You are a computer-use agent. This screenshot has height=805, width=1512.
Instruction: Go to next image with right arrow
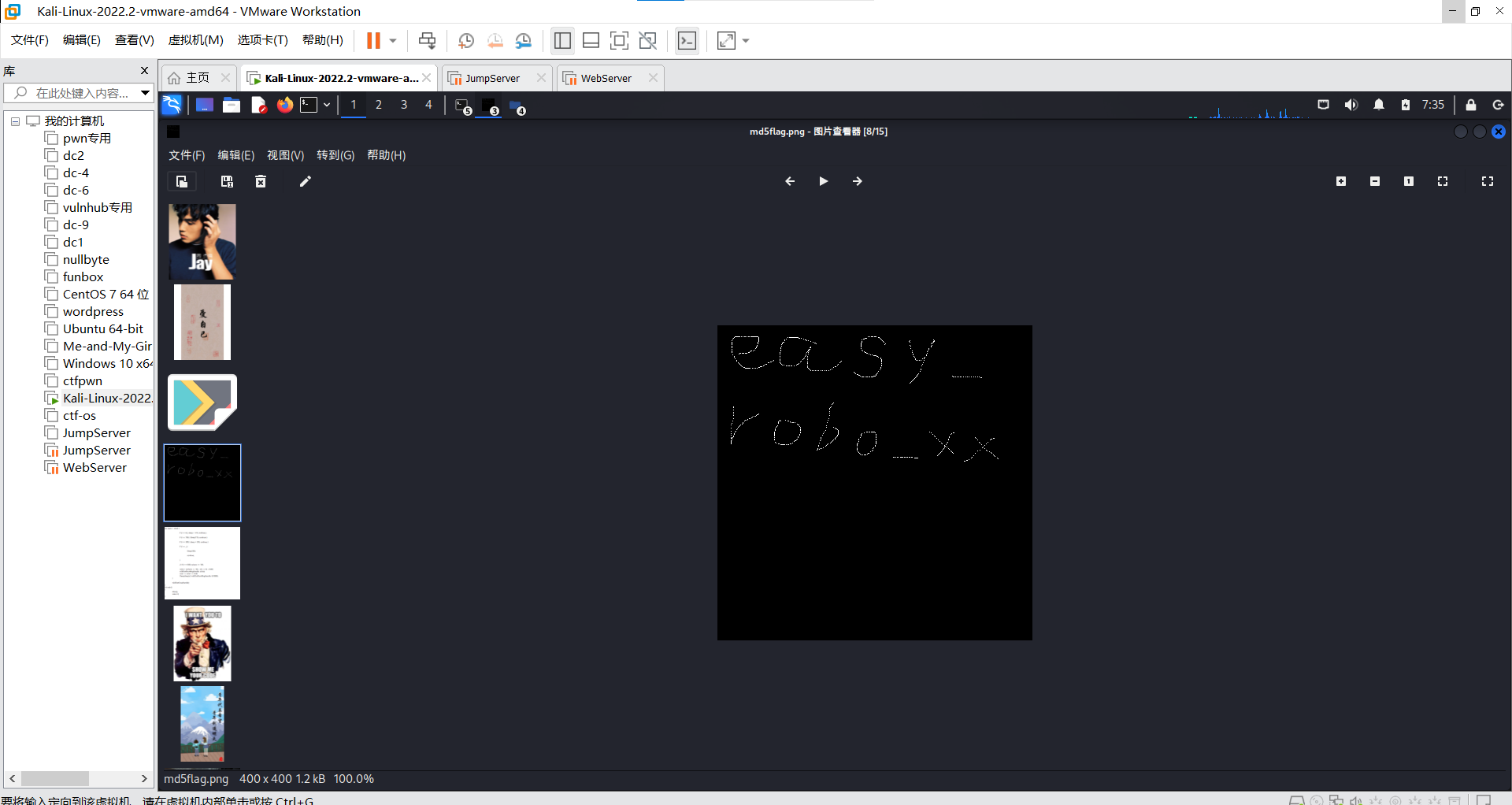coord(858,181)
